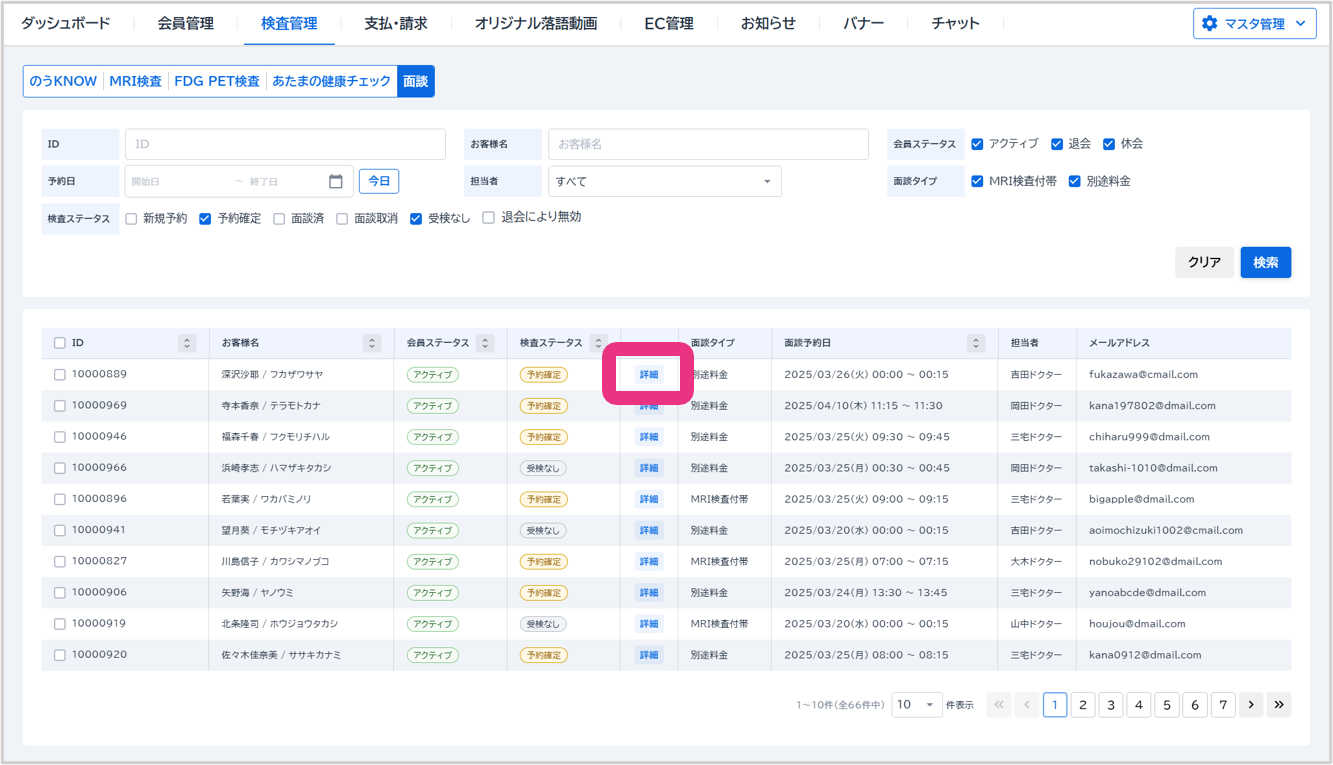Open the rows-per-page 10 dropdown
The height and width of the screenshot is (765, 1333).
[x=917, y=705]
